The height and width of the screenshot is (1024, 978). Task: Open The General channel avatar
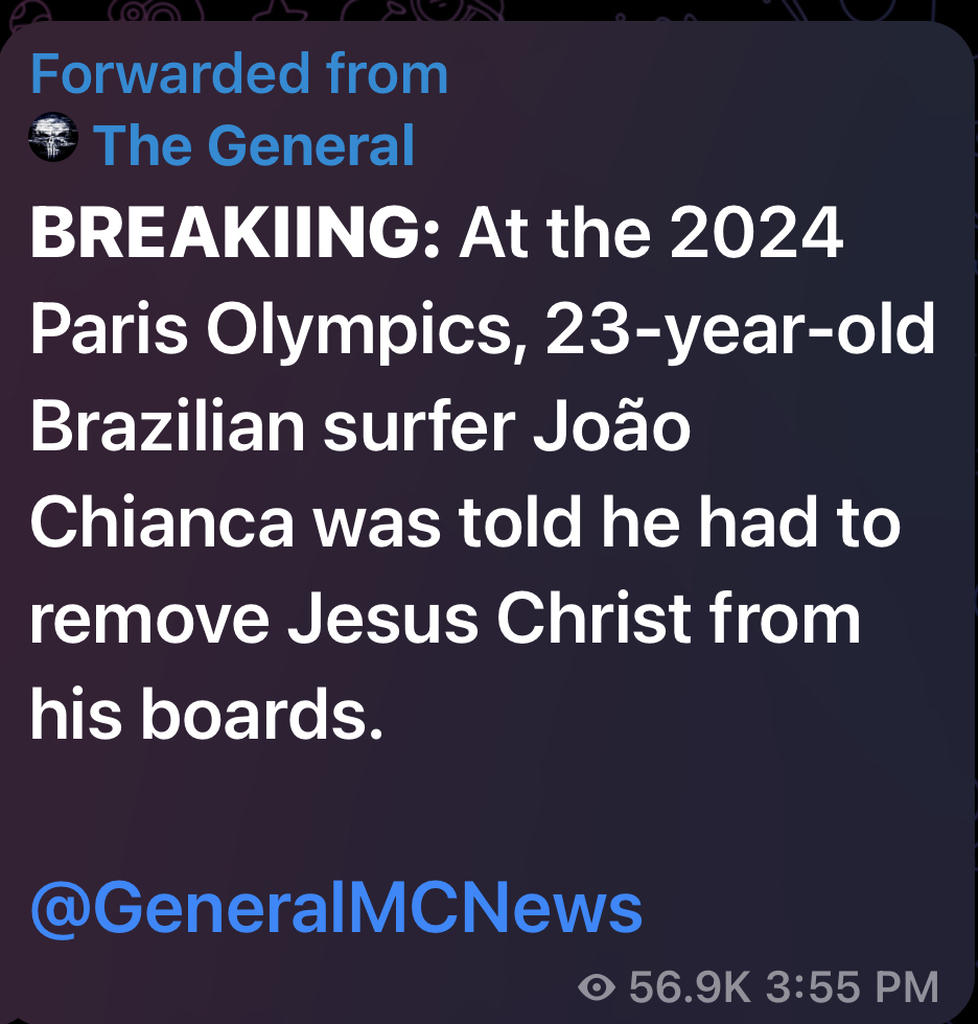[54, 137]
